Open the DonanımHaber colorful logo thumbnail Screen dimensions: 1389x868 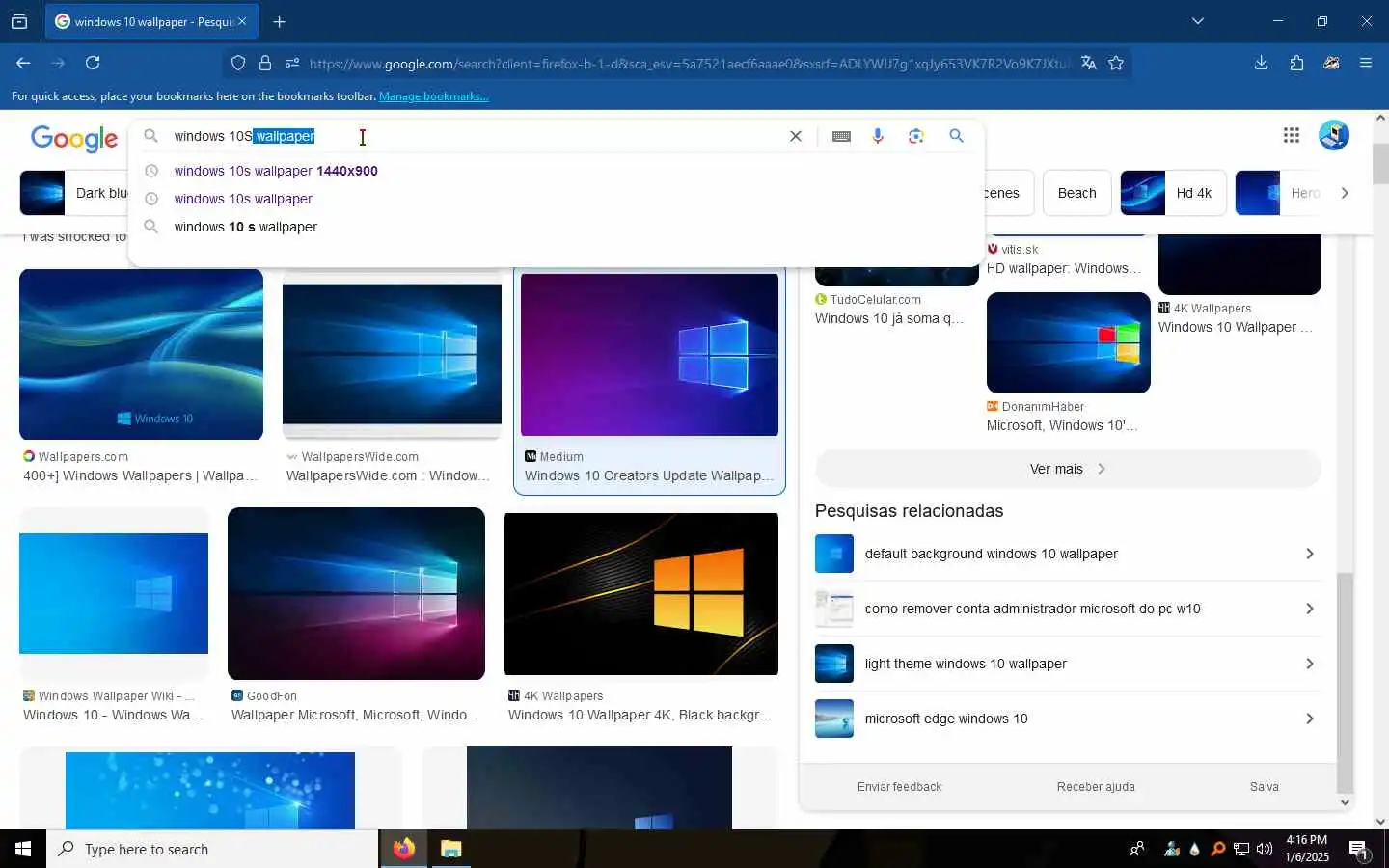[1068, 342]
